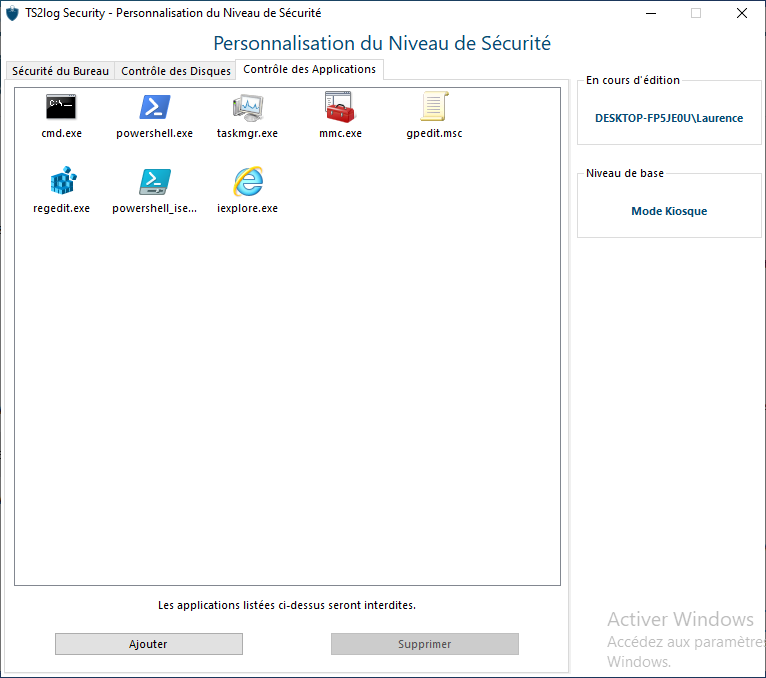Image resolution: width=766 pixels, height=678 pixels.
Task: Click the Ajouter button
Action: pyautogui.click(x=149, y=644)
